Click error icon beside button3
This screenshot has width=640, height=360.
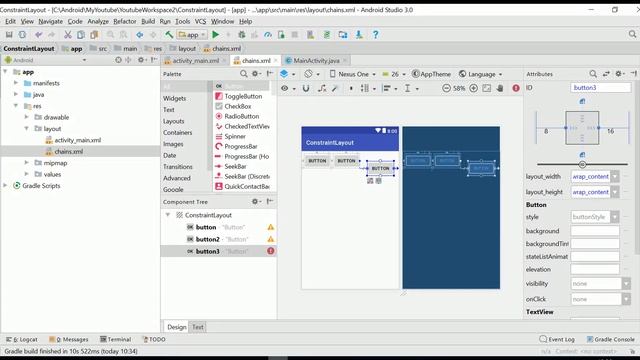(271, 251)
